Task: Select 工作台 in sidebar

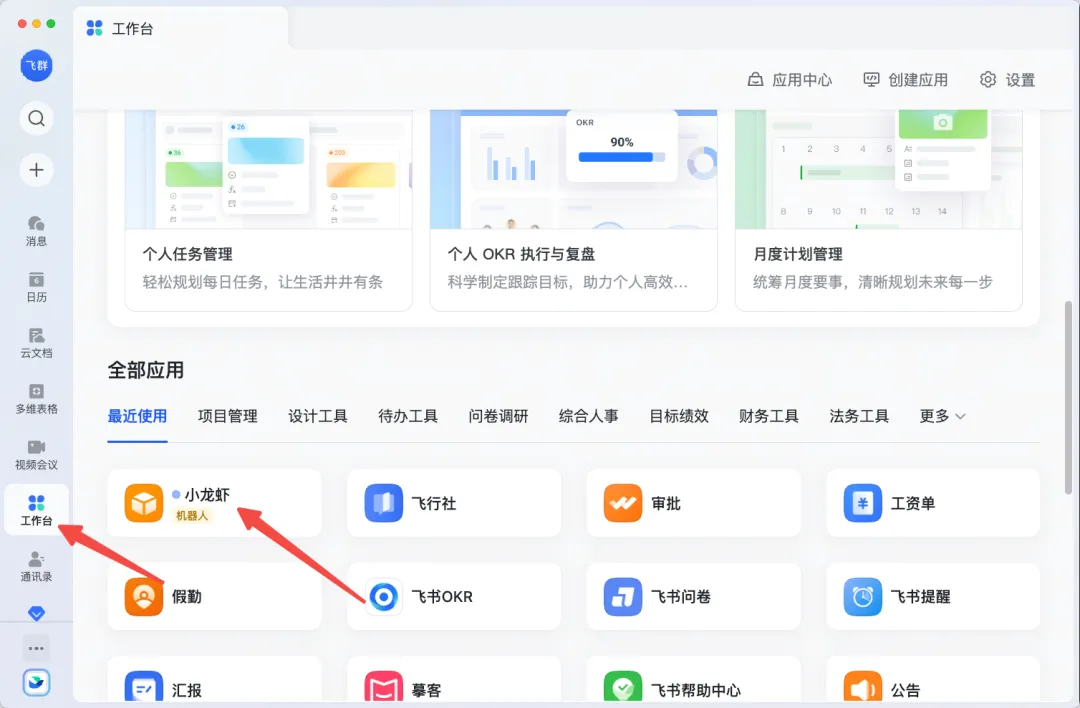Action: pos(37,510)
